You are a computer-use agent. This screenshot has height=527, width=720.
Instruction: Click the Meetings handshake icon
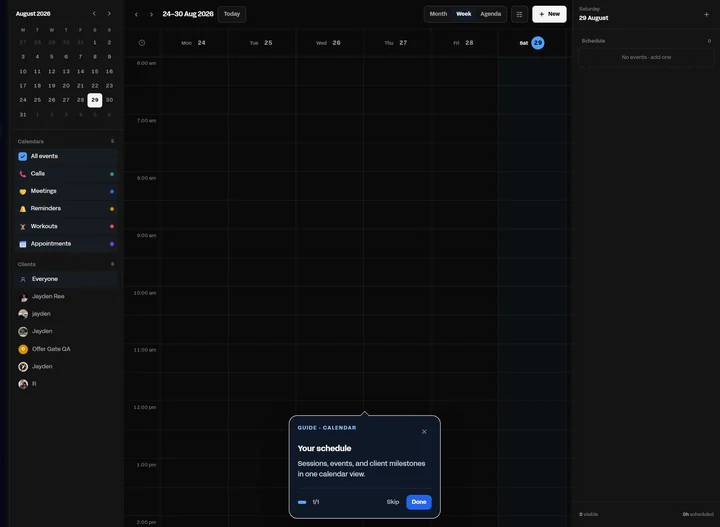pos(22,191)
